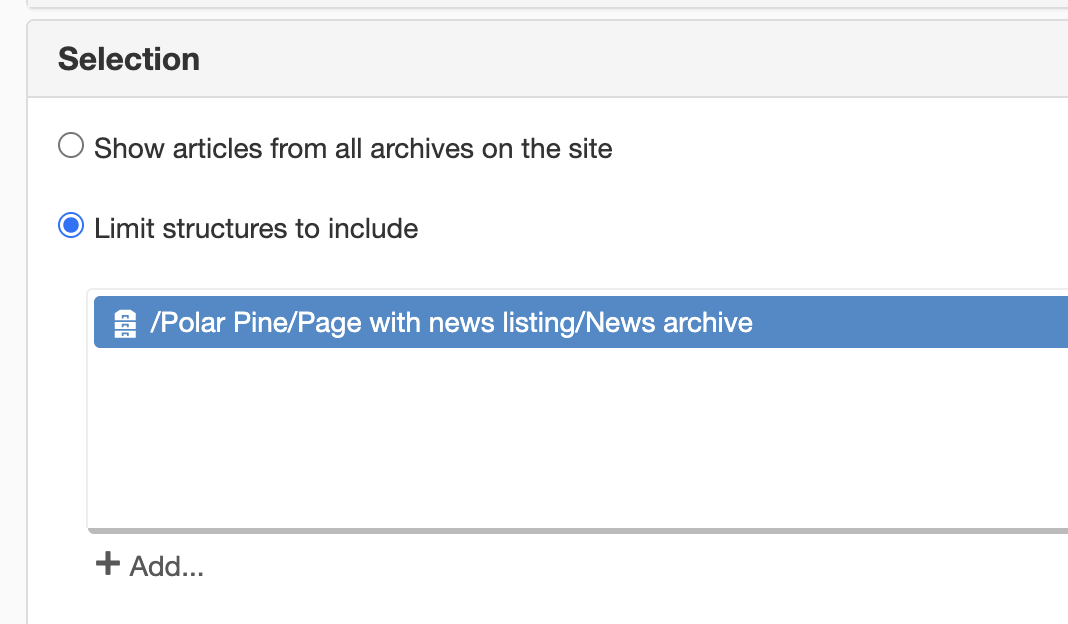The image size is (1068, 624).
Task: Click the 'Limit structures to include' label text
Action: (x=256, y=229)
